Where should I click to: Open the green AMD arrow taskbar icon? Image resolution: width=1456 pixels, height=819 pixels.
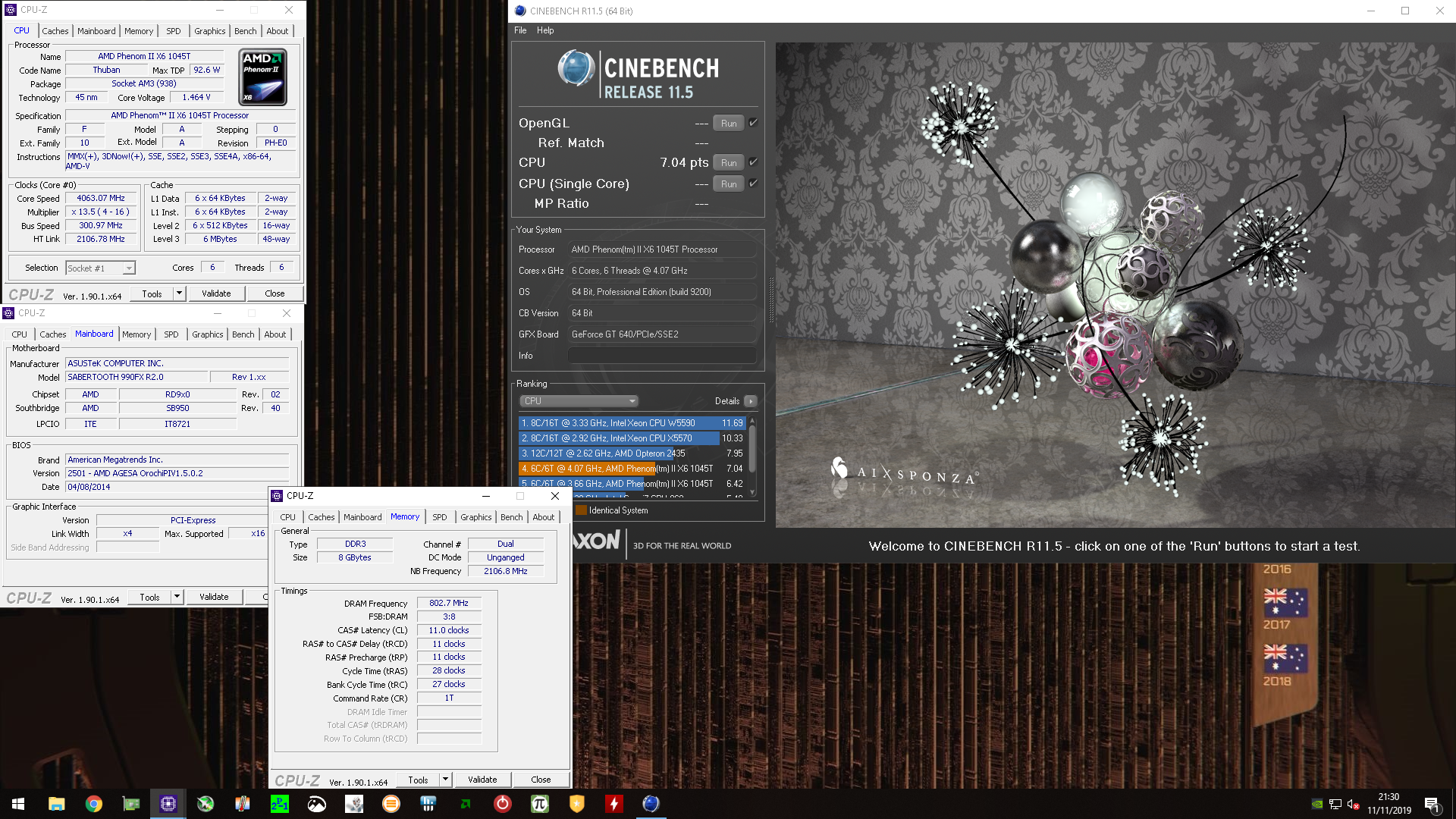466,804
